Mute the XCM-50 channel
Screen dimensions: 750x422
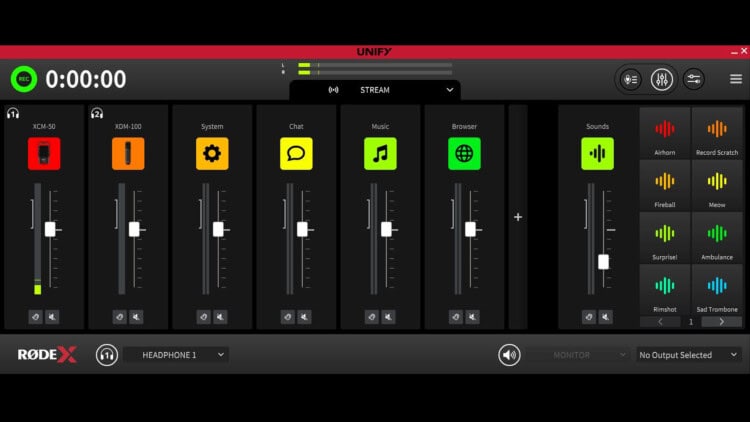coord(53,317)
